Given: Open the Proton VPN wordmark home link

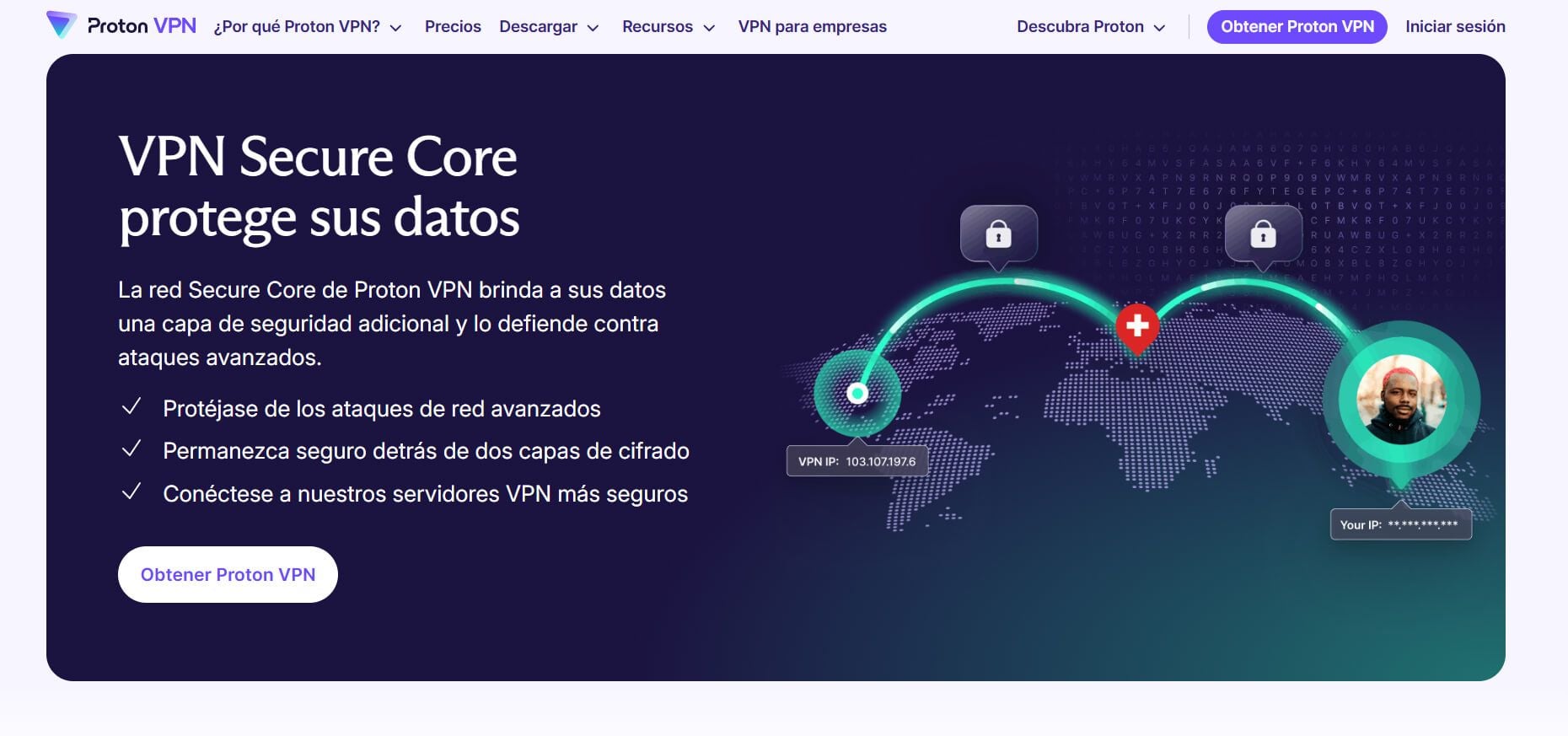Looking at the screenshot, I should coord(142,26).
